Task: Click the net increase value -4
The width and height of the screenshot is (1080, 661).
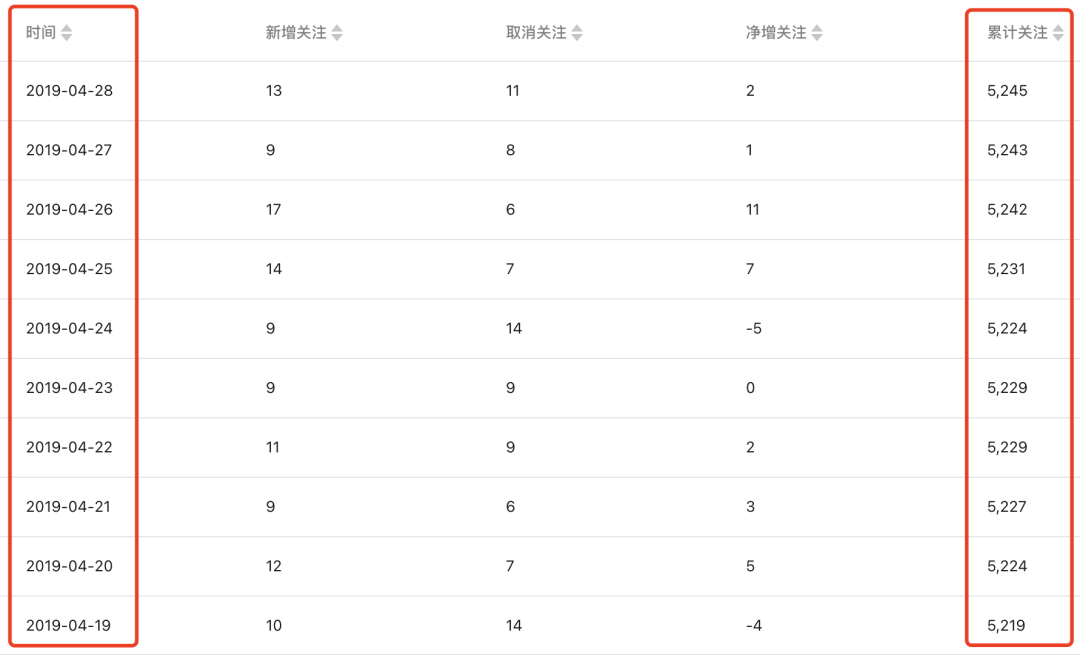Action: pos(754,626)
